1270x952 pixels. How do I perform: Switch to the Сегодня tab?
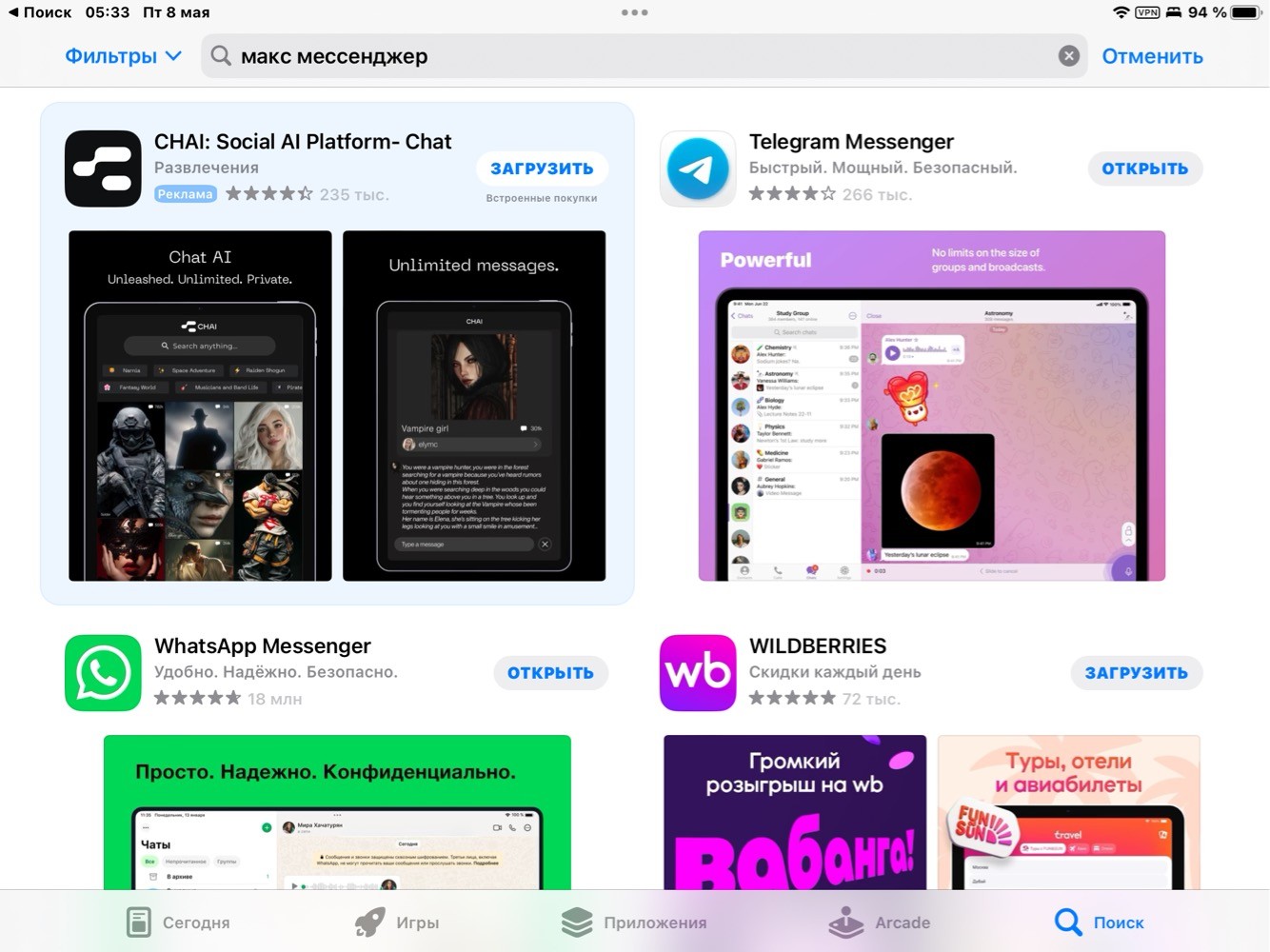178,922
